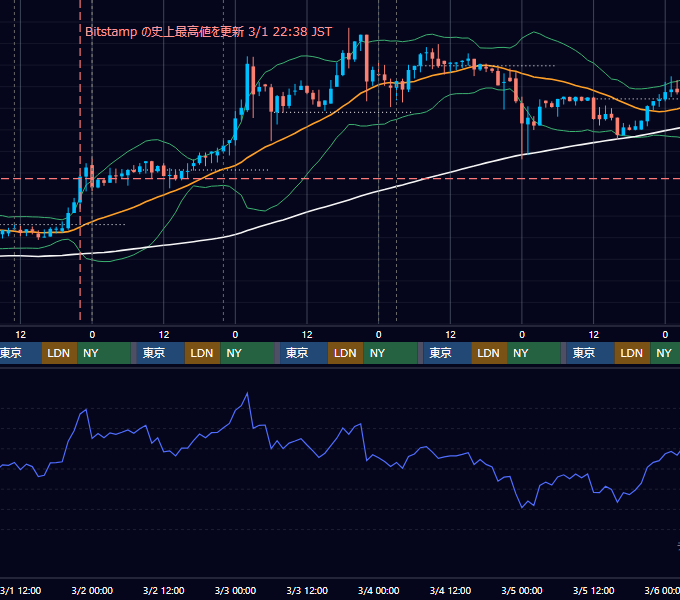Viewport: 680px width, 600px height.
Task: Click the 3/4 12:00 time axis label
Action: 450,590
